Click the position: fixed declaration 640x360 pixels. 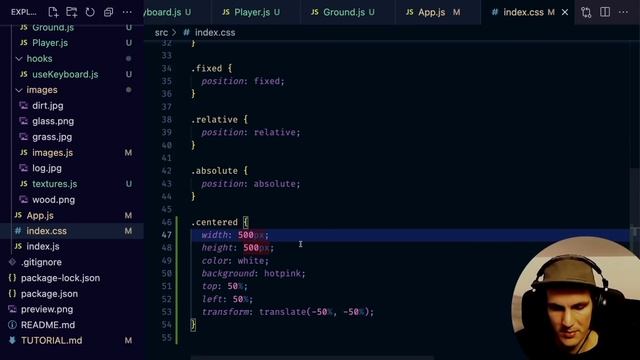pos(243,81)
